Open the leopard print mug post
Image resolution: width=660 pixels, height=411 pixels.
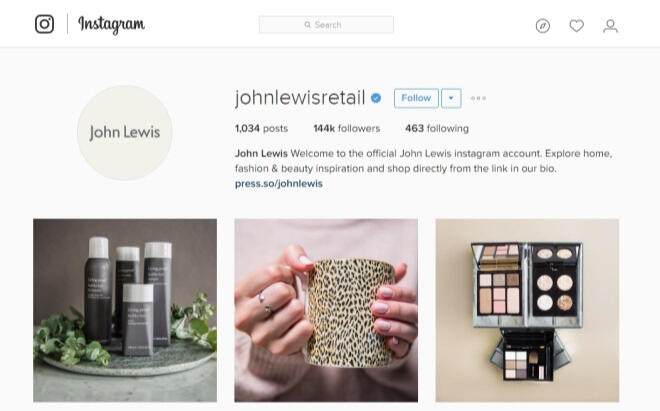[326, 310]
